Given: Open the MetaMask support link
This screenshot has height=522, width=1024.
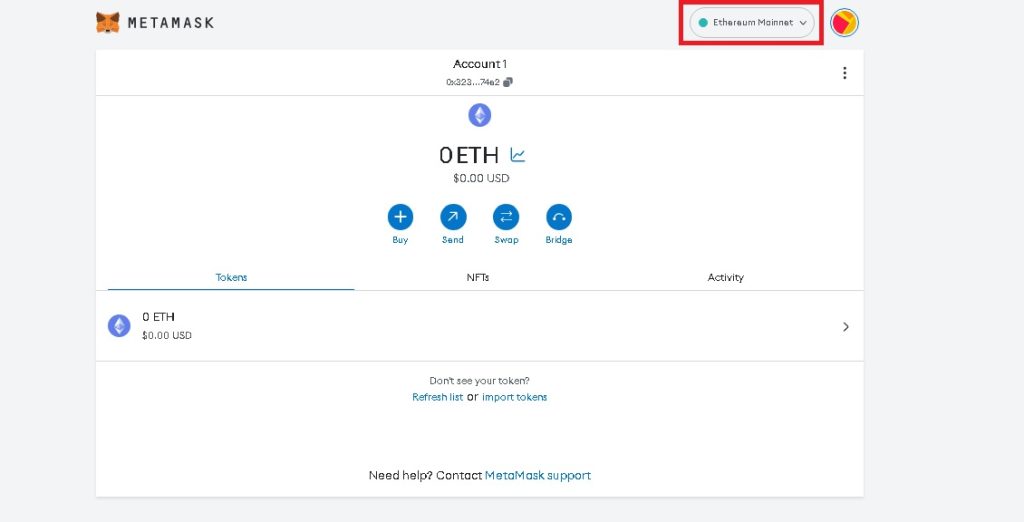Looking at the screenshot, I should tap(537, 475).
